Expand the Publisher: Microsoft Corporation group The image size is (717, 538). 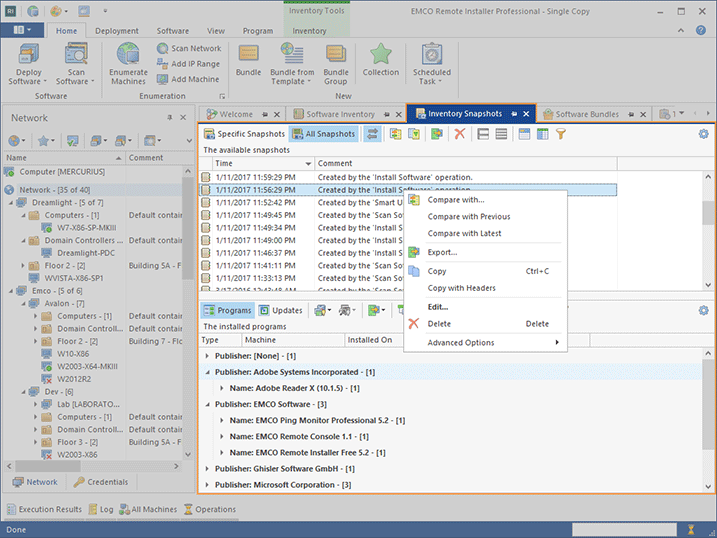pos(208,485)
